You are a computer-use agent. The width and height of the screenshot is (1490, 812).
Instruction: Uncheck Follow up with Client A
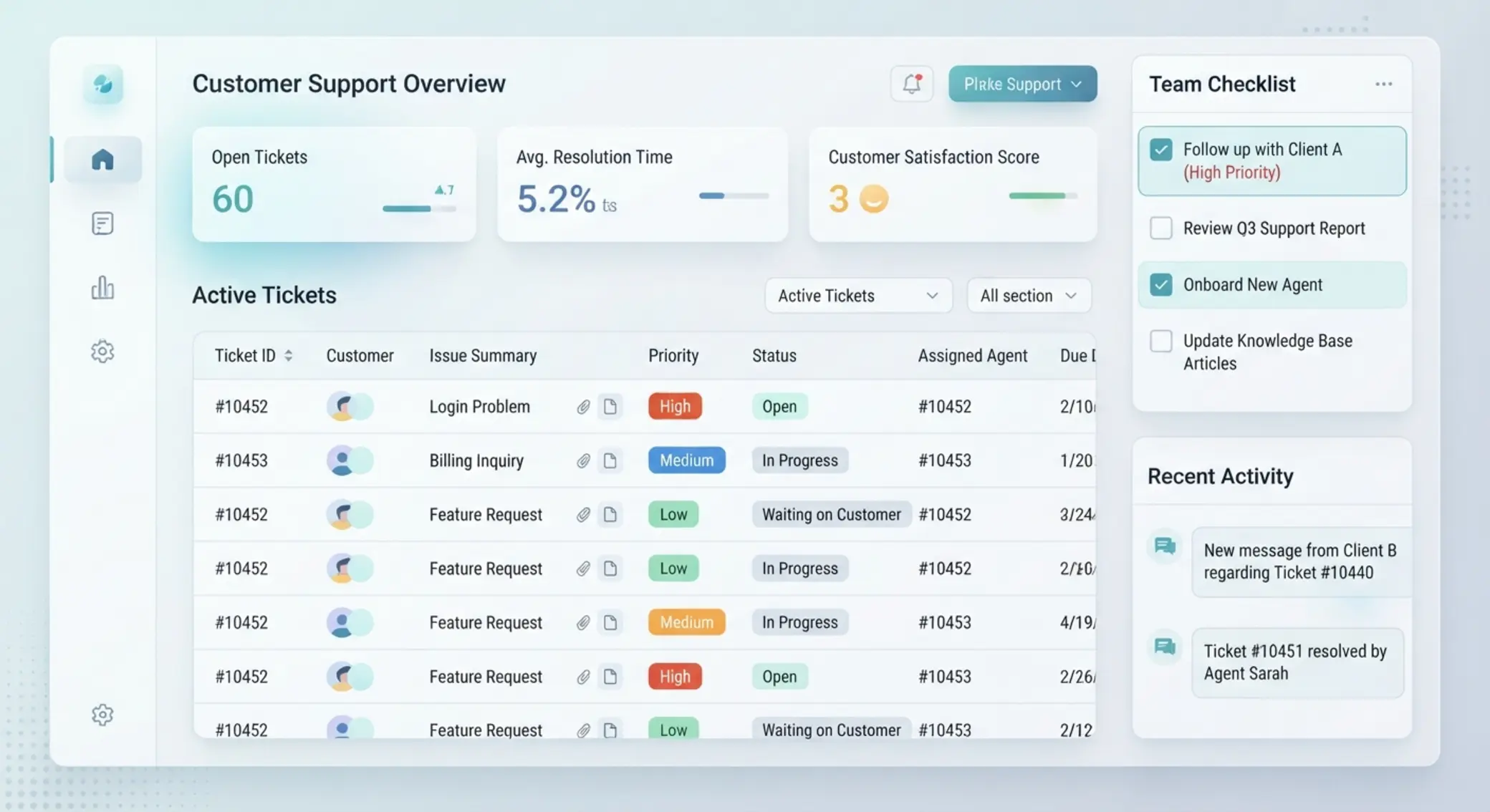1160,150
